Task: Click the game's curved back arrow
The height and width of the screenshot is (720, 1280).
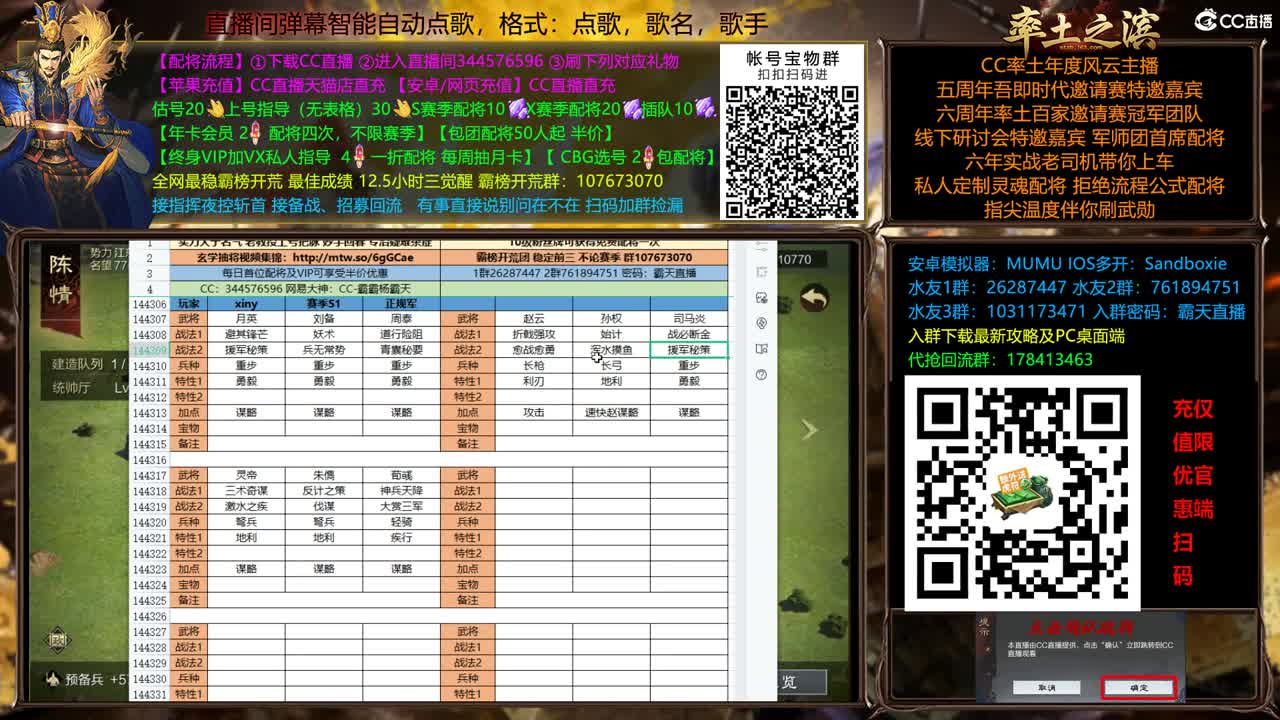Action: (x=815, y=298)
